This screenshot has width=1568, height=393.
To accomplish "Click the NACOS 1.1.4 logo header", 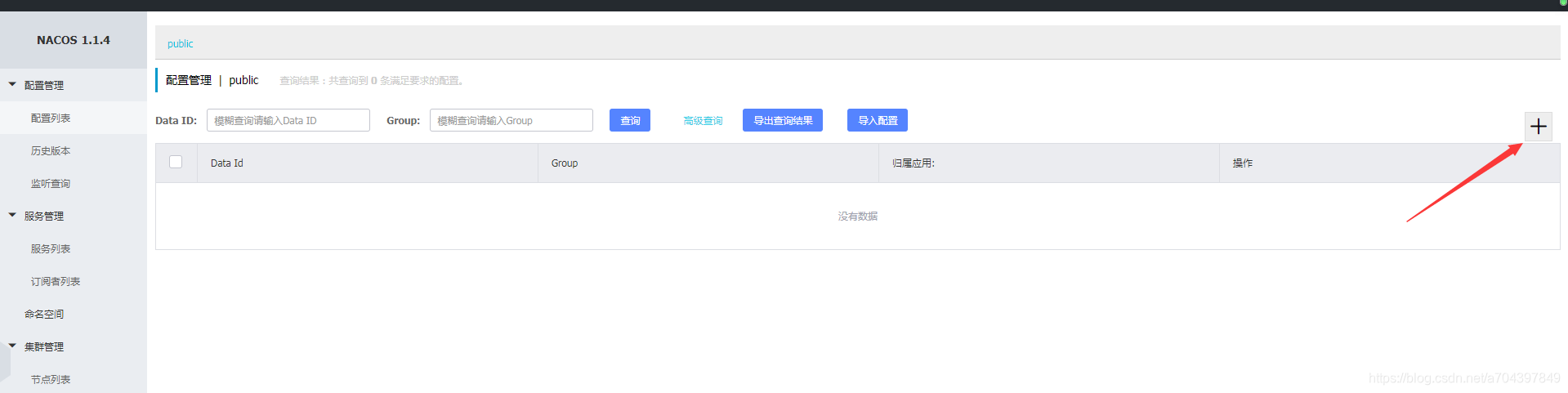I will (74, 40).
